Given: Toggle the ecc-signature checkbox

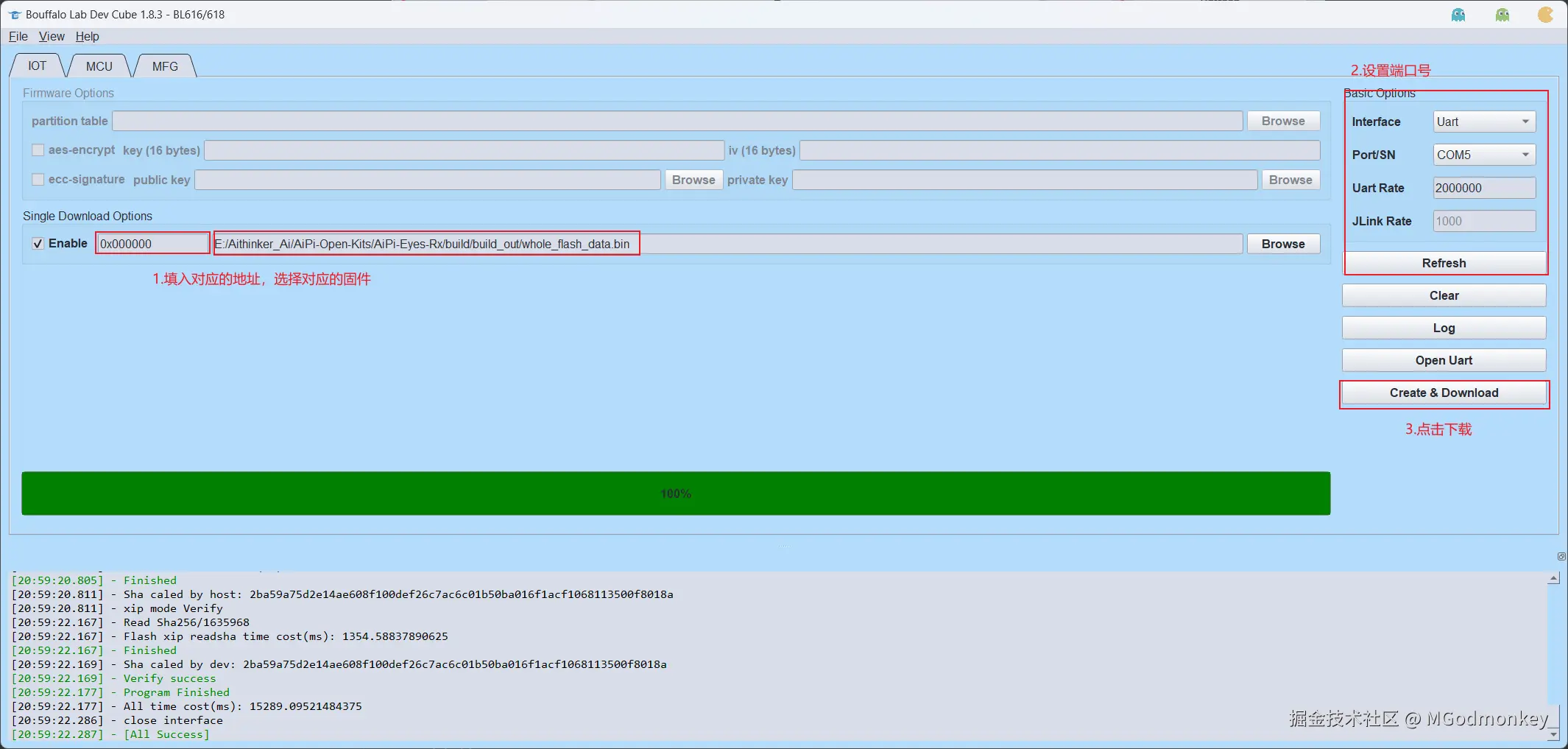Looking at the screenshot, I should [38, 180].
